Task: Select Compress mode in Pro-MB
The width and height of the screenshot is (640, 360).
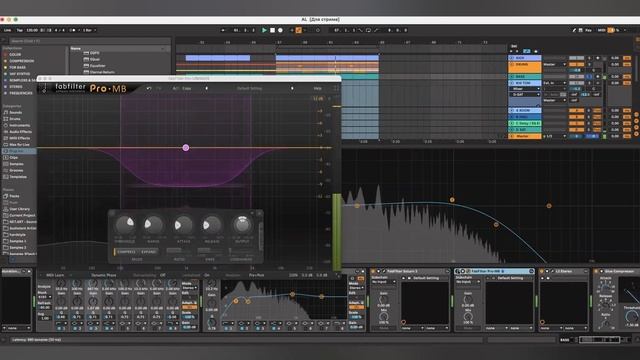Action: [x=126, y=252]
